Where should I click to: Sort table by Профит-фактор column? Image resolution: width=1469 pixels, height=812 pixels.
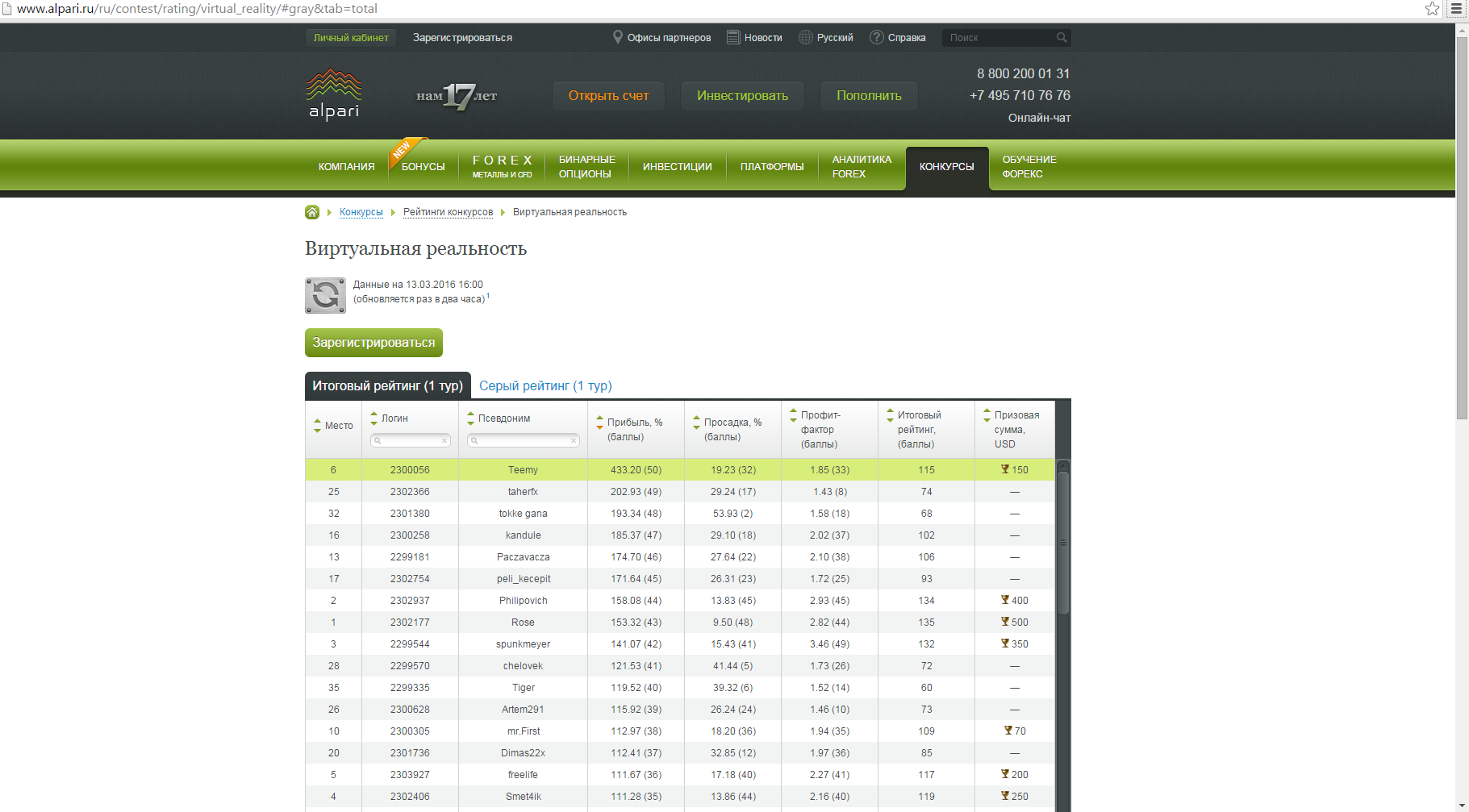pos(794,415)
